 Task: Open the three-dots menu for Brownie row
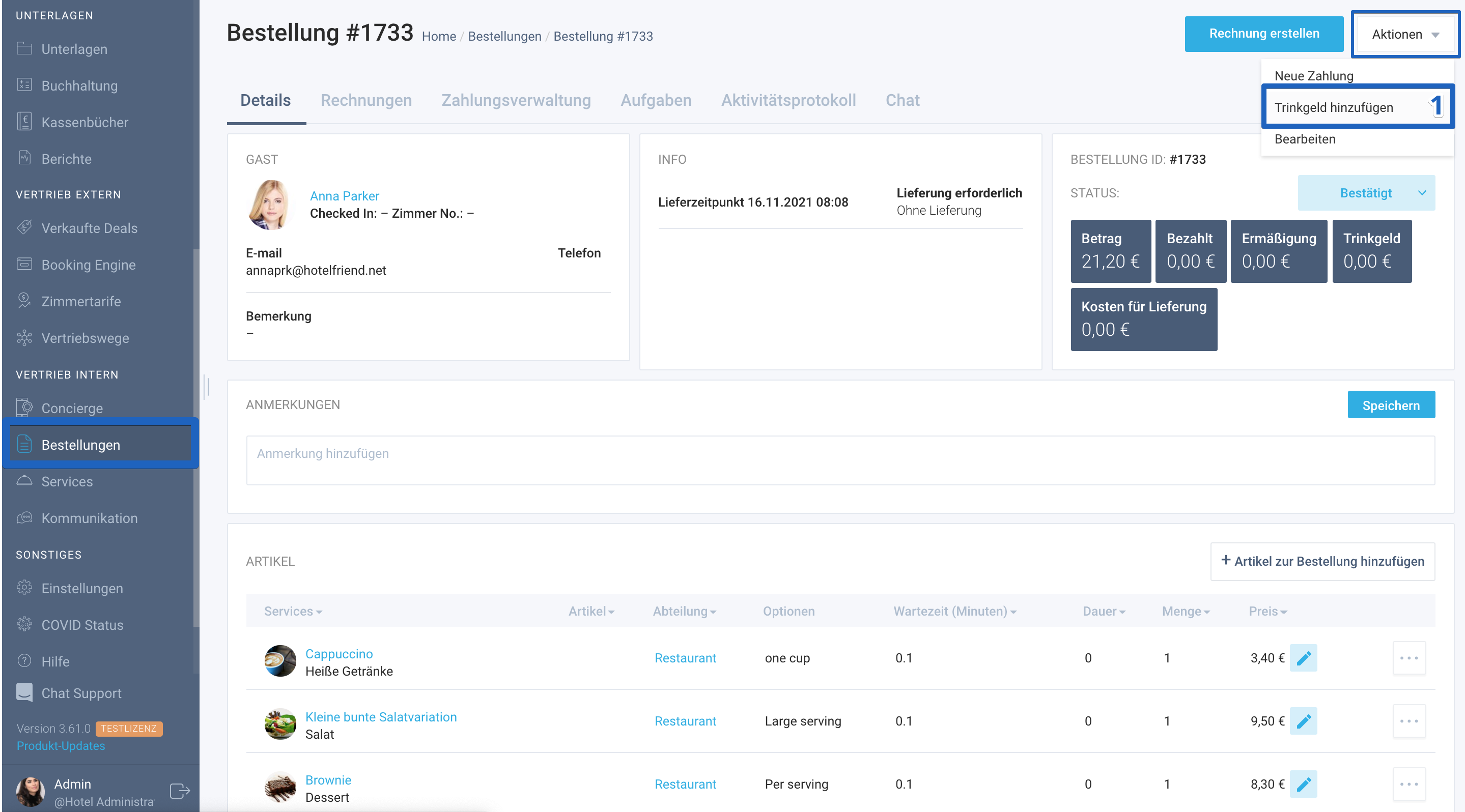[1408, 784]
